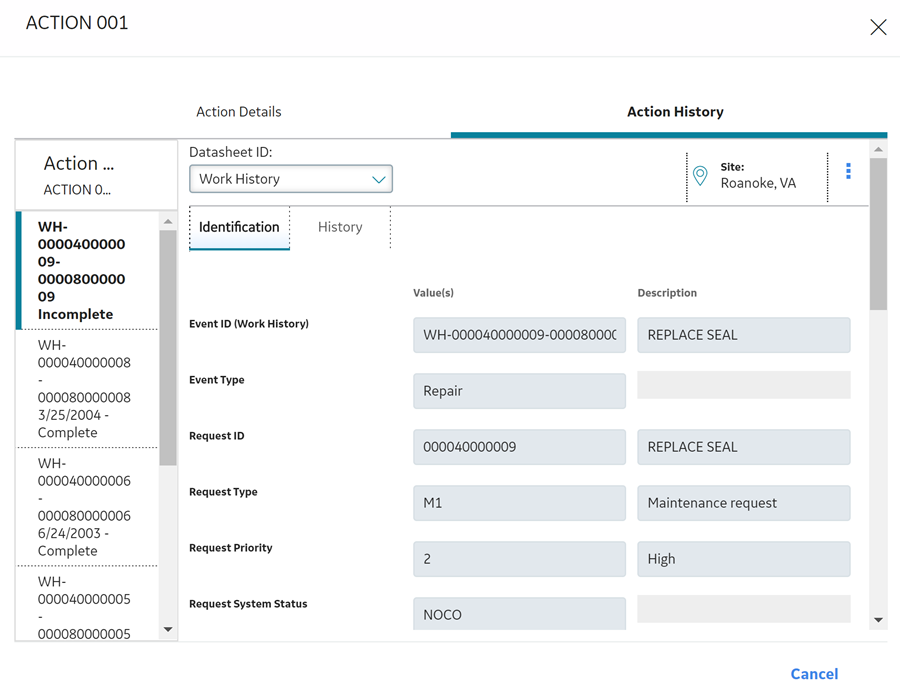The height and width of the screenshot is (694, 900).
Task: Click the Request Type label
Action: (223, 492)
